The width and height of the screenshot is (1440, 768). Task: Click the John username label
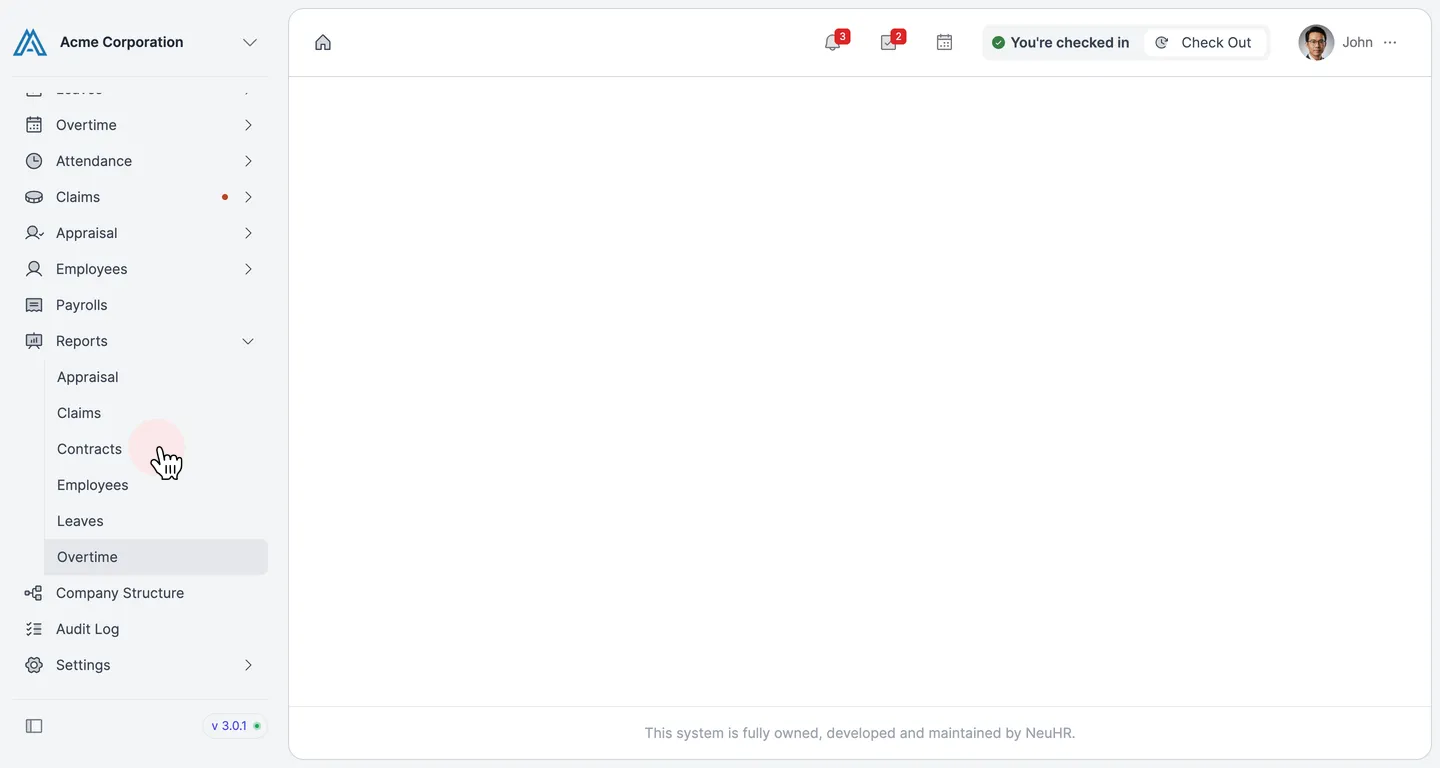[x=1357, y=42]
